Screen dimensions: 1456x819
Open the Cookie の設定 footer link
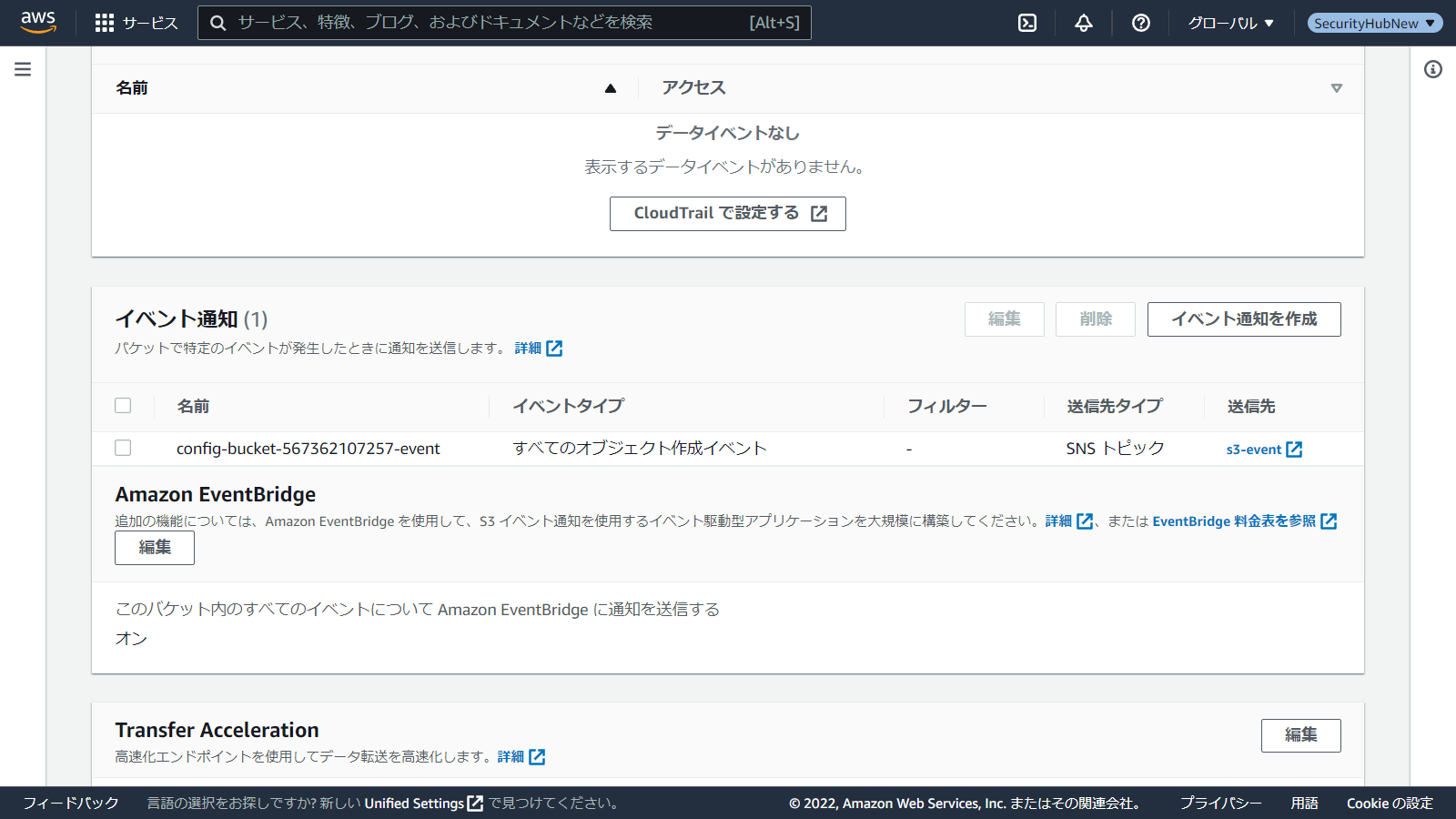coord(1390,804)
